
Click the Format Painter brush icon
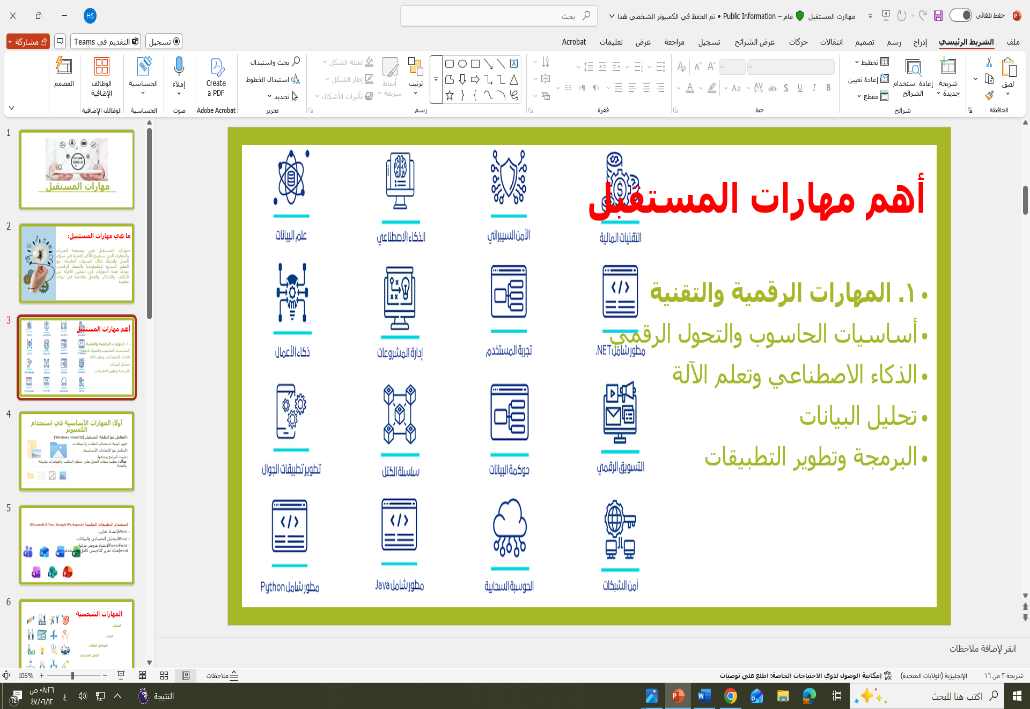coord(989,96)
